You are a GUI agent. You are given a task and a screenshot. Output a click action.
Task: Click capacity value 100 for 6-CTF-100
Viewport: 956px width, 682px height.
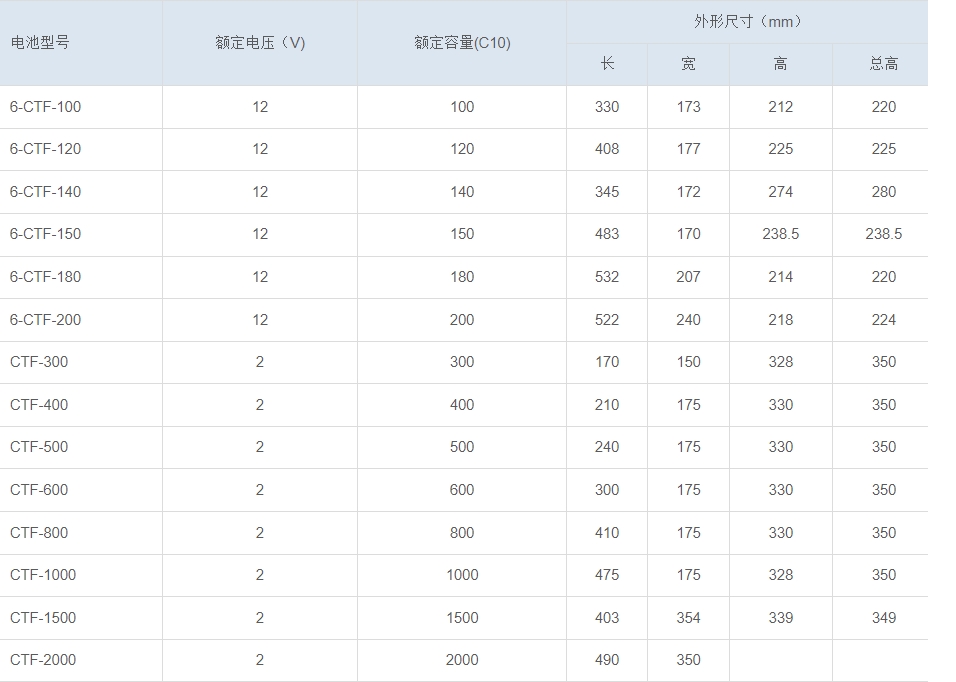pos(462,107)
